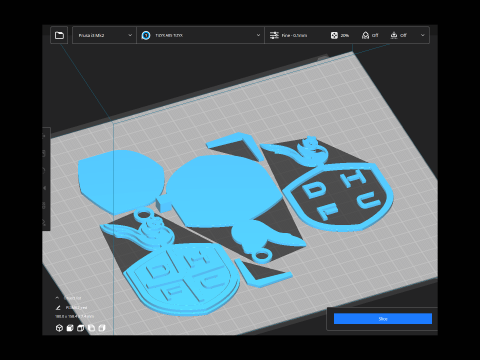The height and width of the screenshot is (360, 480).
Task: Click the support structure icon
Action: click(365, 35)
